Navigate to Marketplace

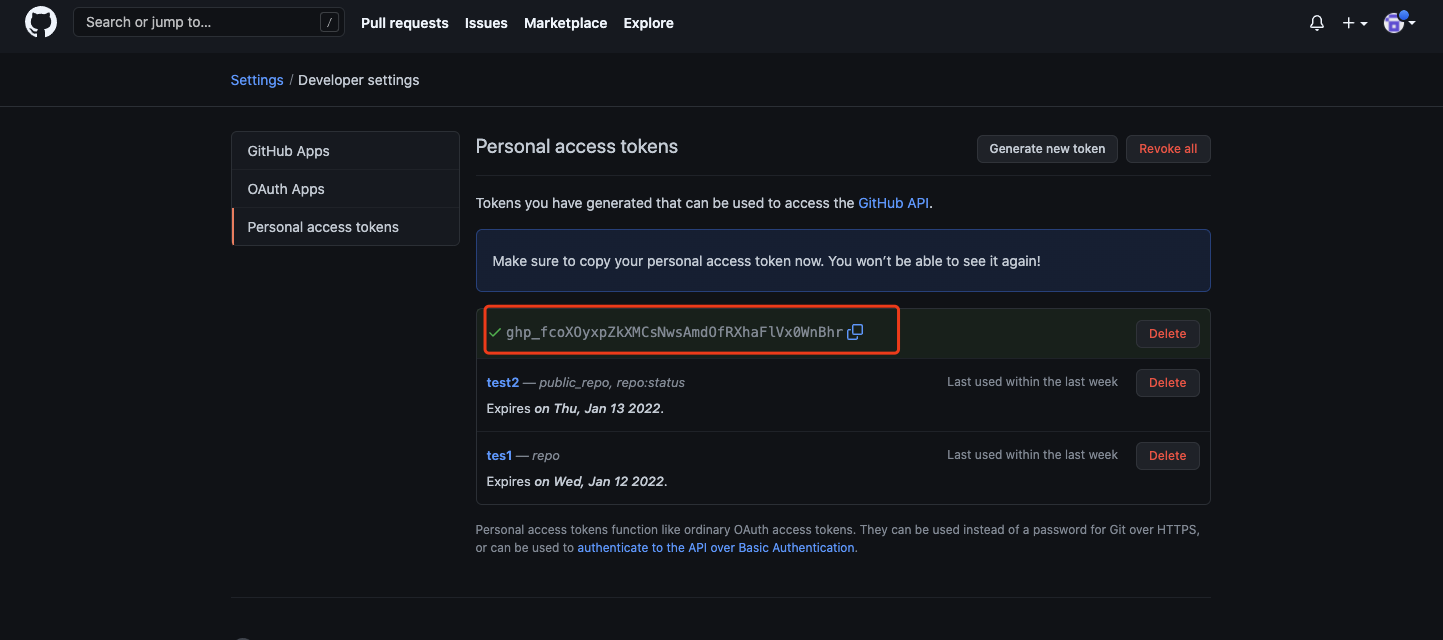[565, 23]
